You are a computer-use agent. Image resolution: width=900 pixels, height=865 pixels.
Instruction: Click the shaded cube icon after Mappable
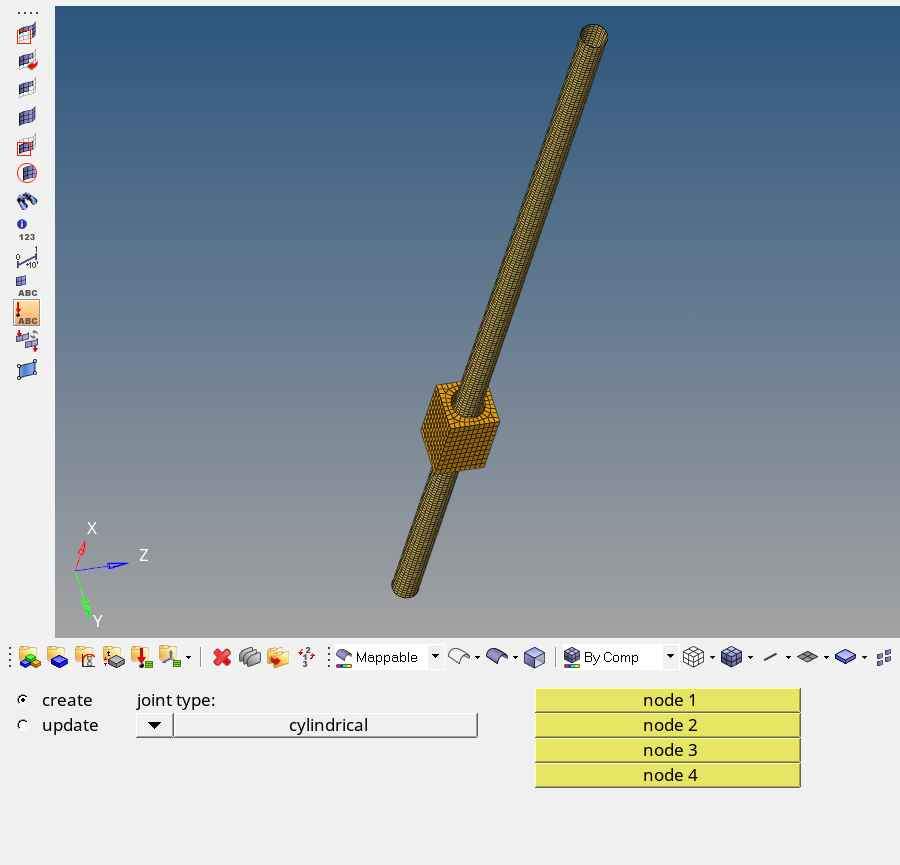click(x=535, y=657)
